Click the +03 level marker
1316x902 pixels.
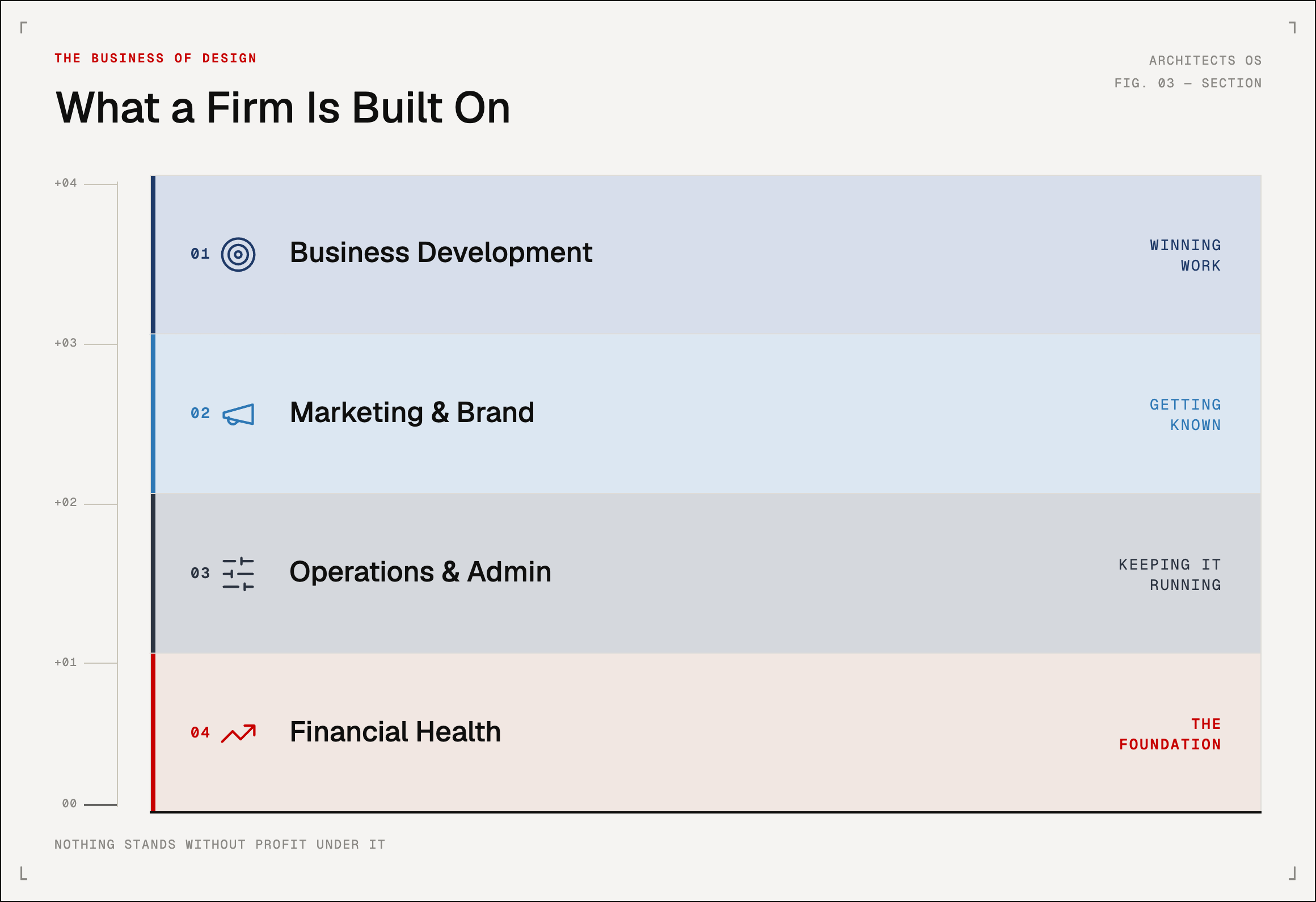[66, 343]
